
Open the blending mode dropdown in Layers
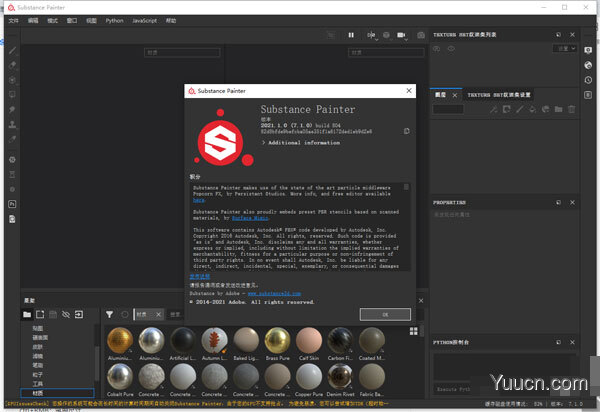448,109
